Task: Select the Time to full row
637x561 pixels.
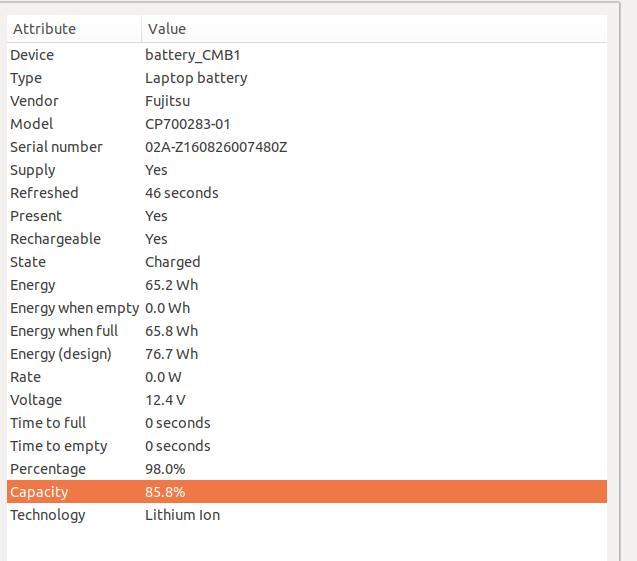Action: point(307,423)
